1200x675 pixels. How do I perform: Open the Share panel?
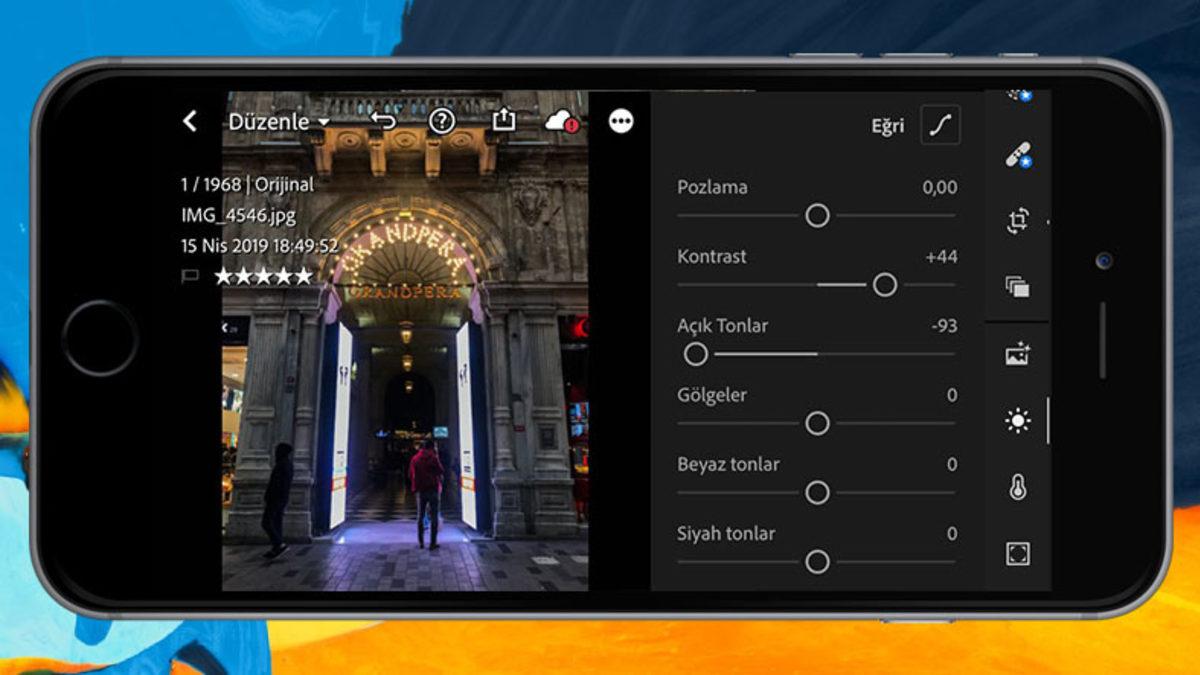tap(506, 119)
